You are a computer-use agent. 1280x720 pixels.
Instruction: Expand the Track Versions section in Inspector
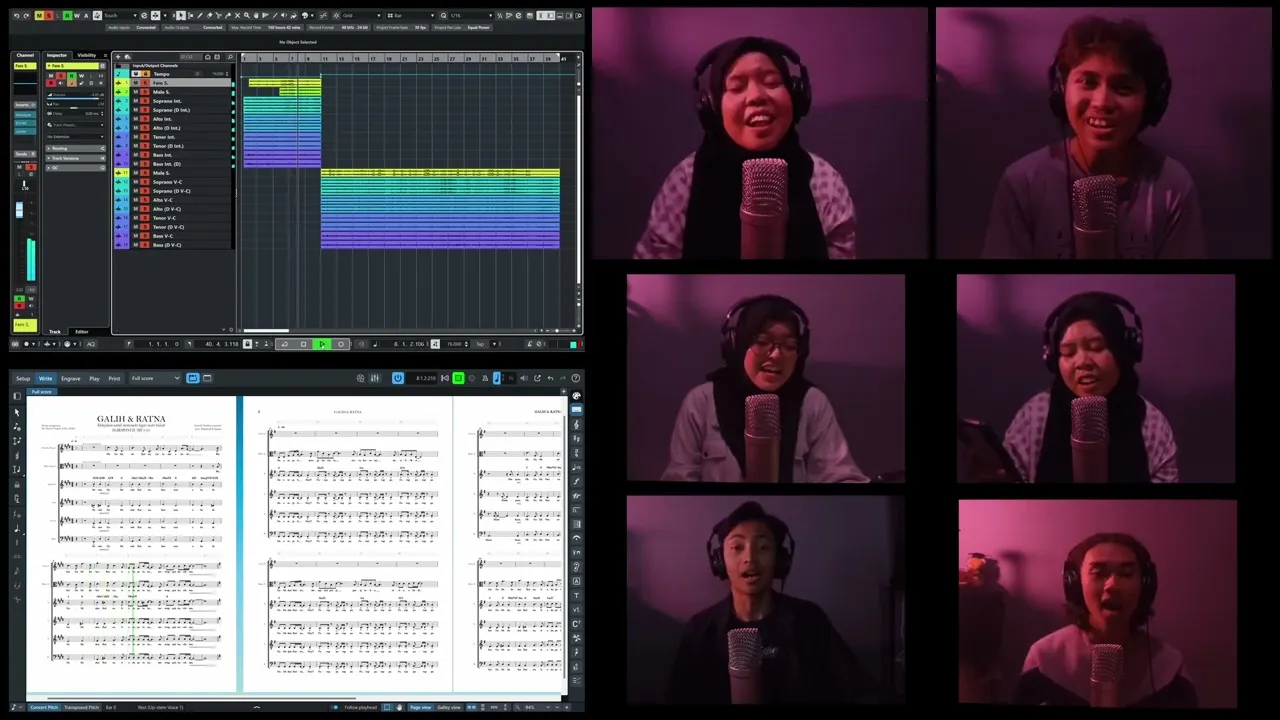coord(76,158)
